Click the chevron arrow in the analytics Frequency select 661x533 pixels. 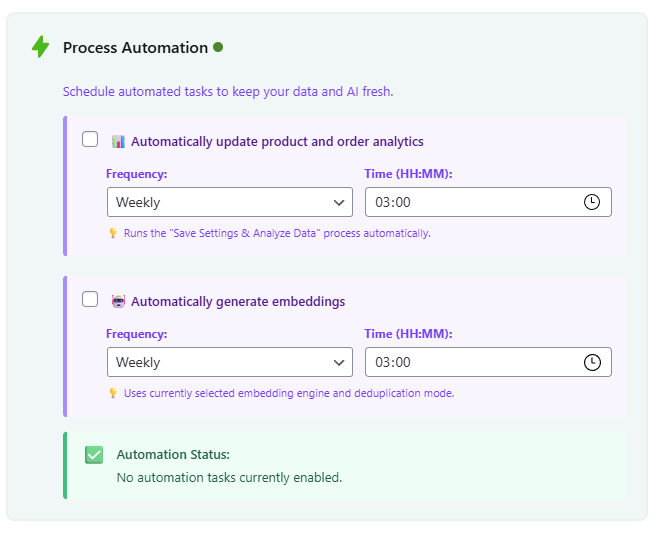338,202
